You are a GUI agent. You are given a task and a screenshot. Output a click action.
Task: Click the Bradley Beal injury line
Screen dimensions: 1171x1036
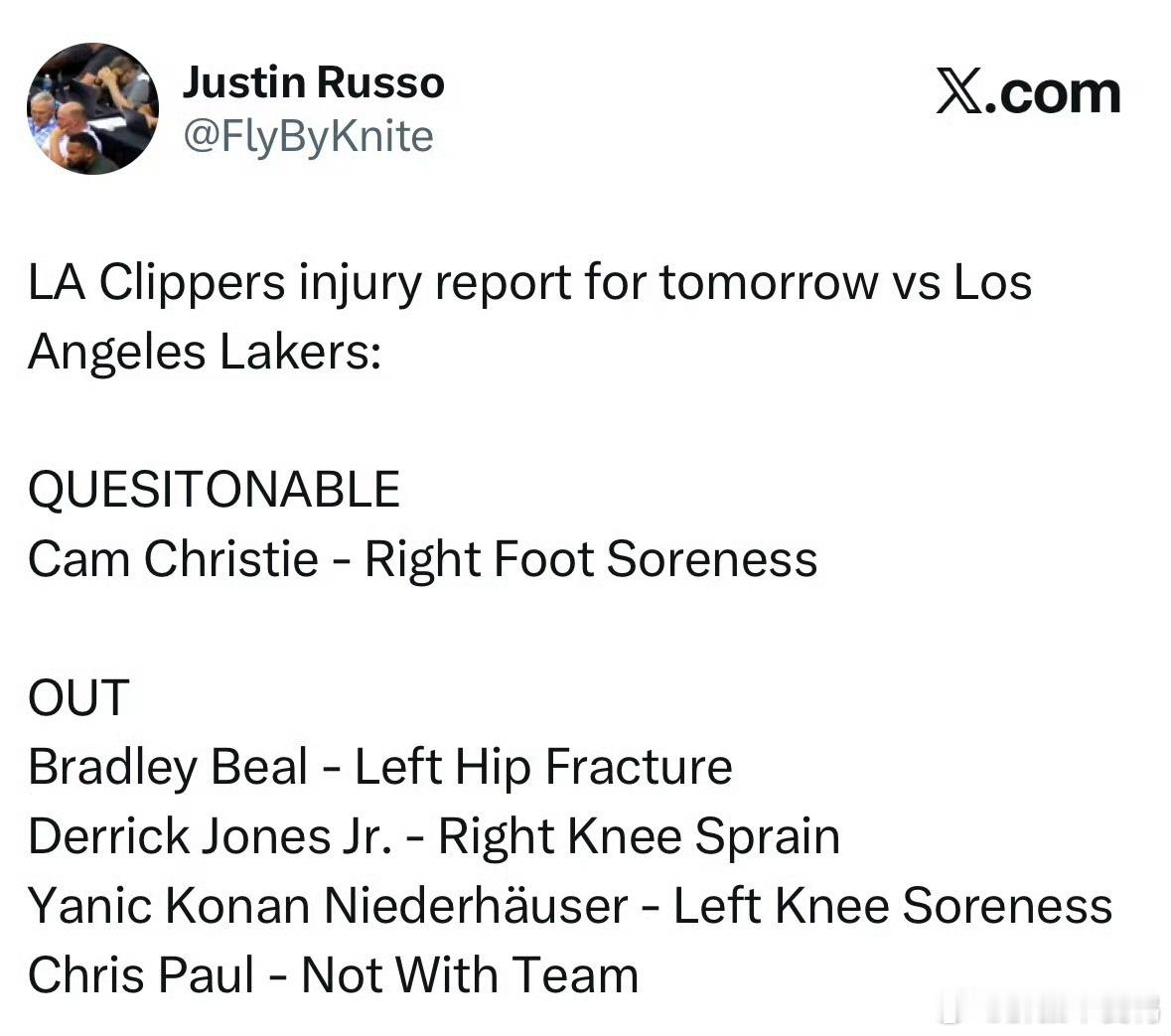pos(380,767)
